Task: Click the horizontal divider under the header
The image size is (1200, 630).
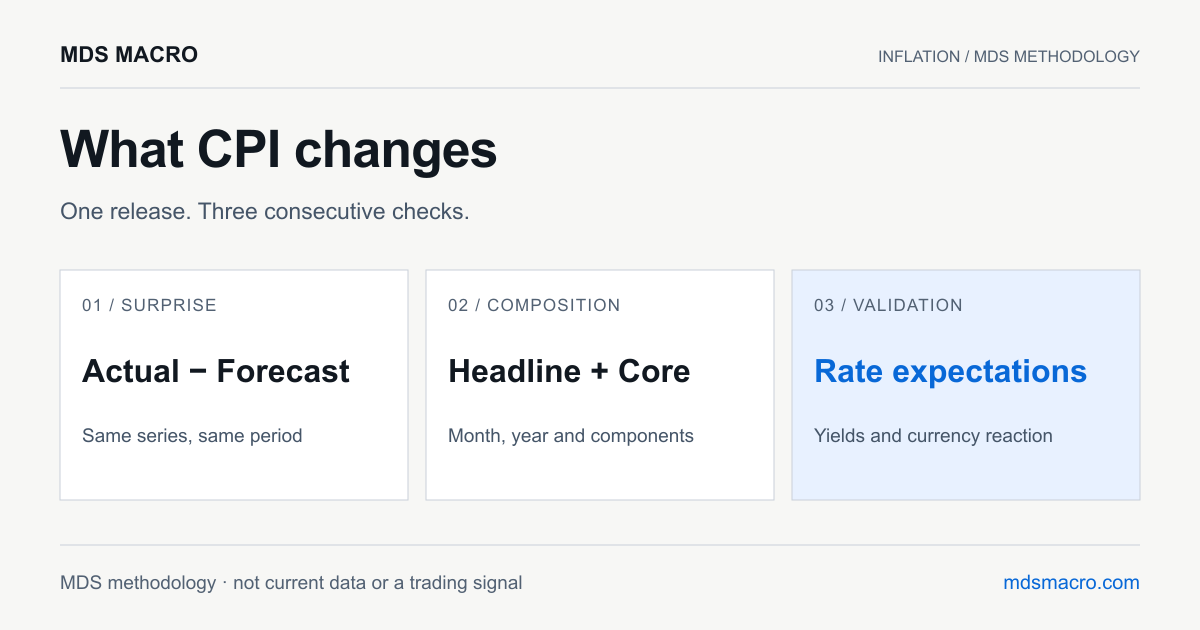Action: click(600, 88)
